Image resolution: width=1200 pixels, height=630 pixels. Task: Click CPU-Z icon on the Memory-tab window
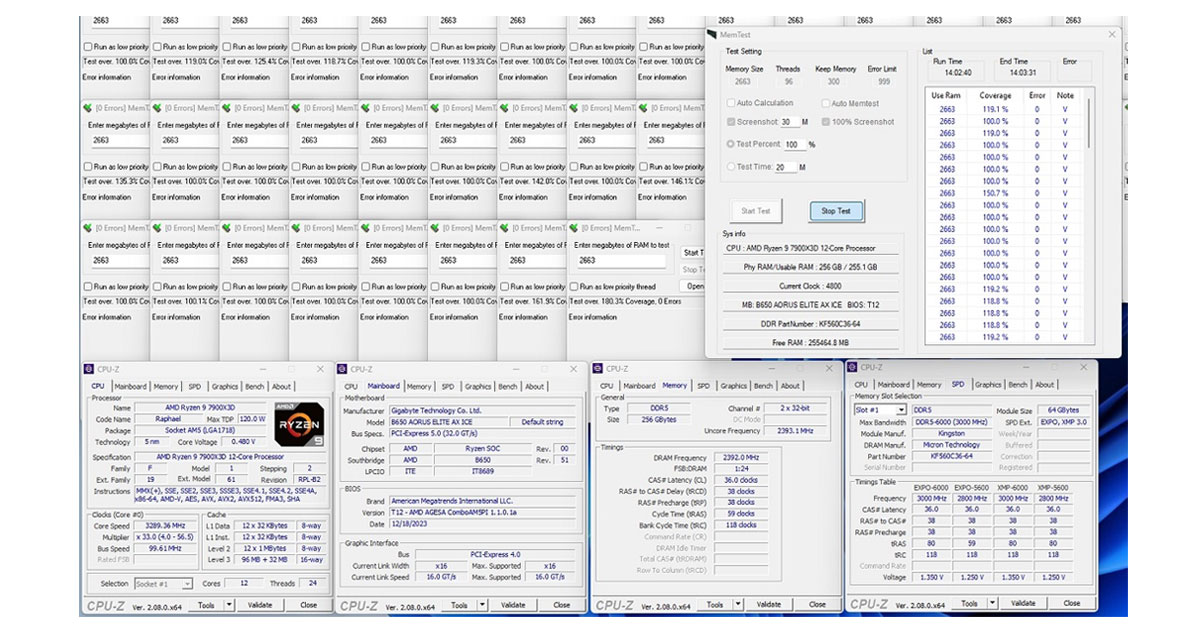(599, 369)
